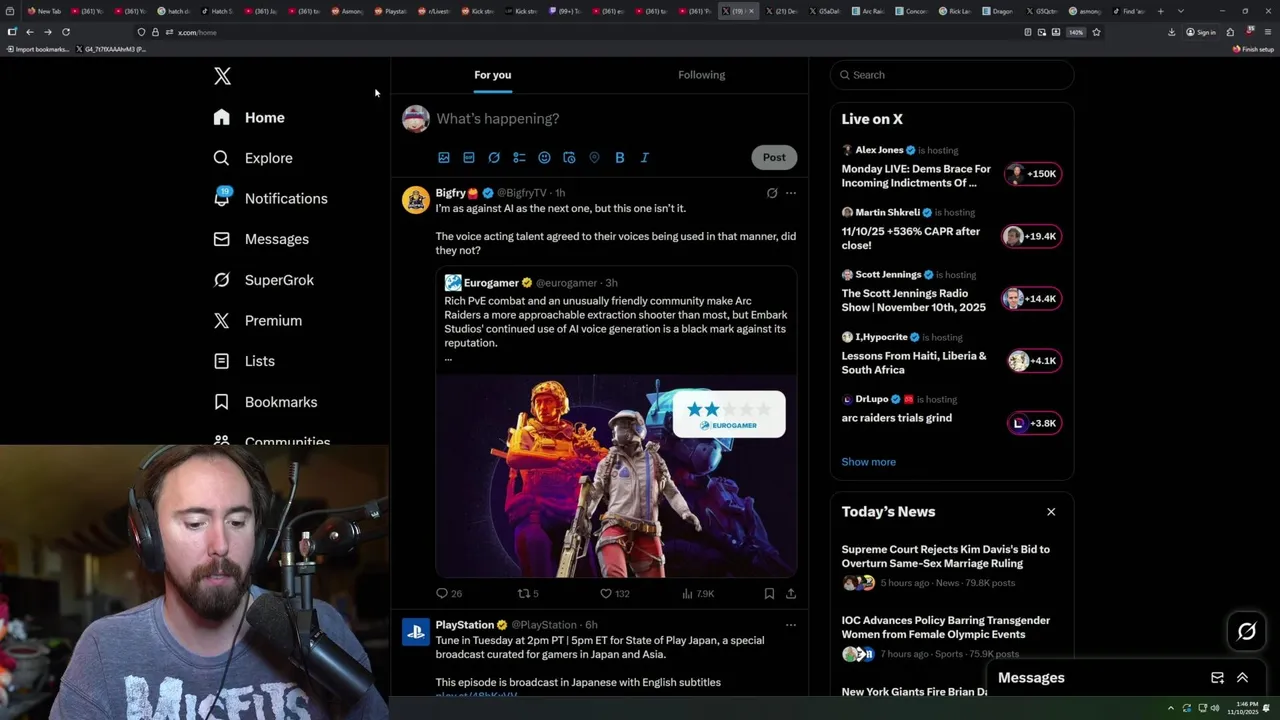This screenshot has height=720, width=1280.
Task: Open SuperGrok from the sidebar
Action: [263, 280]
